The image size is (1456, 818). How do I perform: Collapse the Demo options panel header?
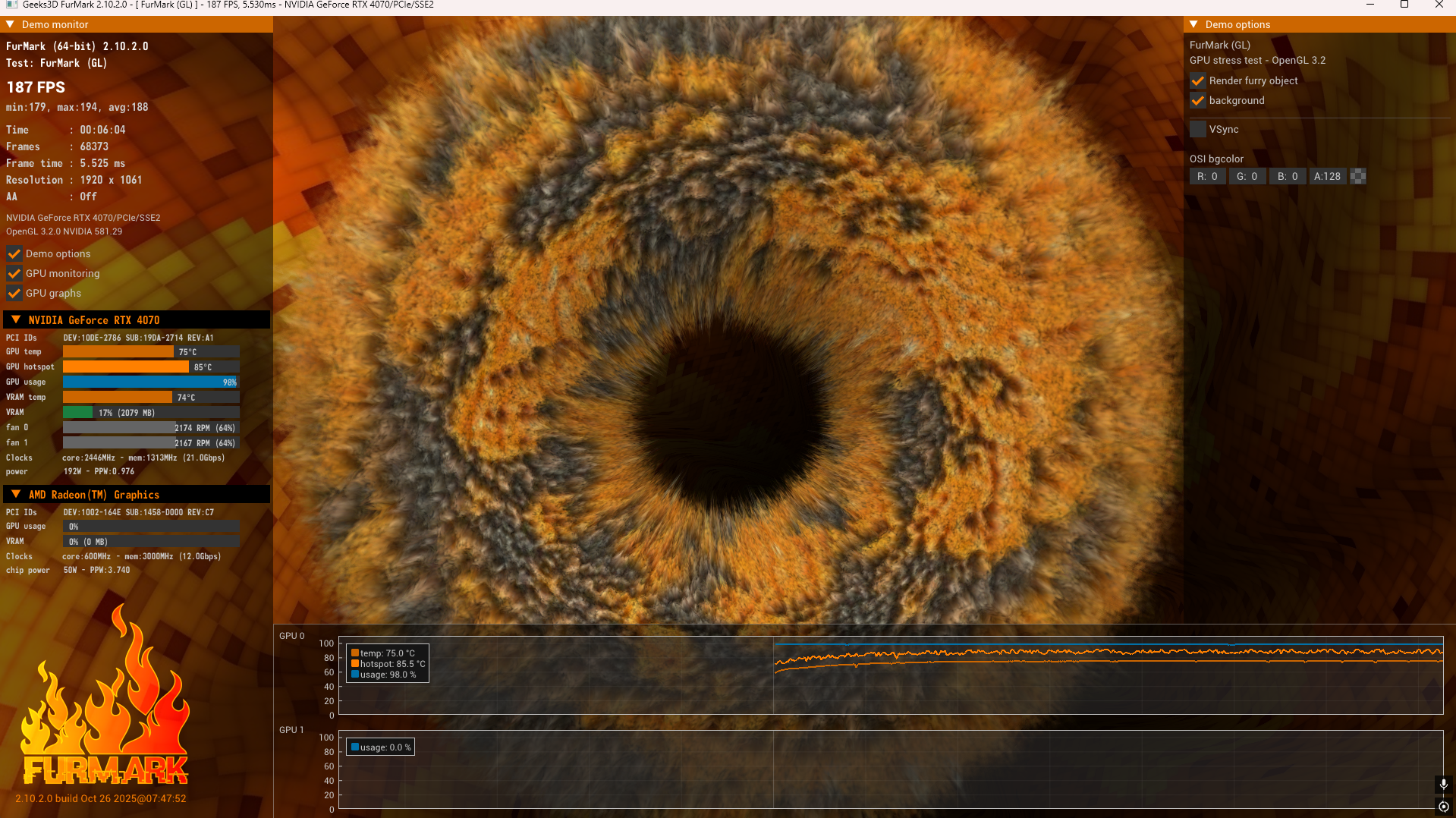[x=1194, y=24]
